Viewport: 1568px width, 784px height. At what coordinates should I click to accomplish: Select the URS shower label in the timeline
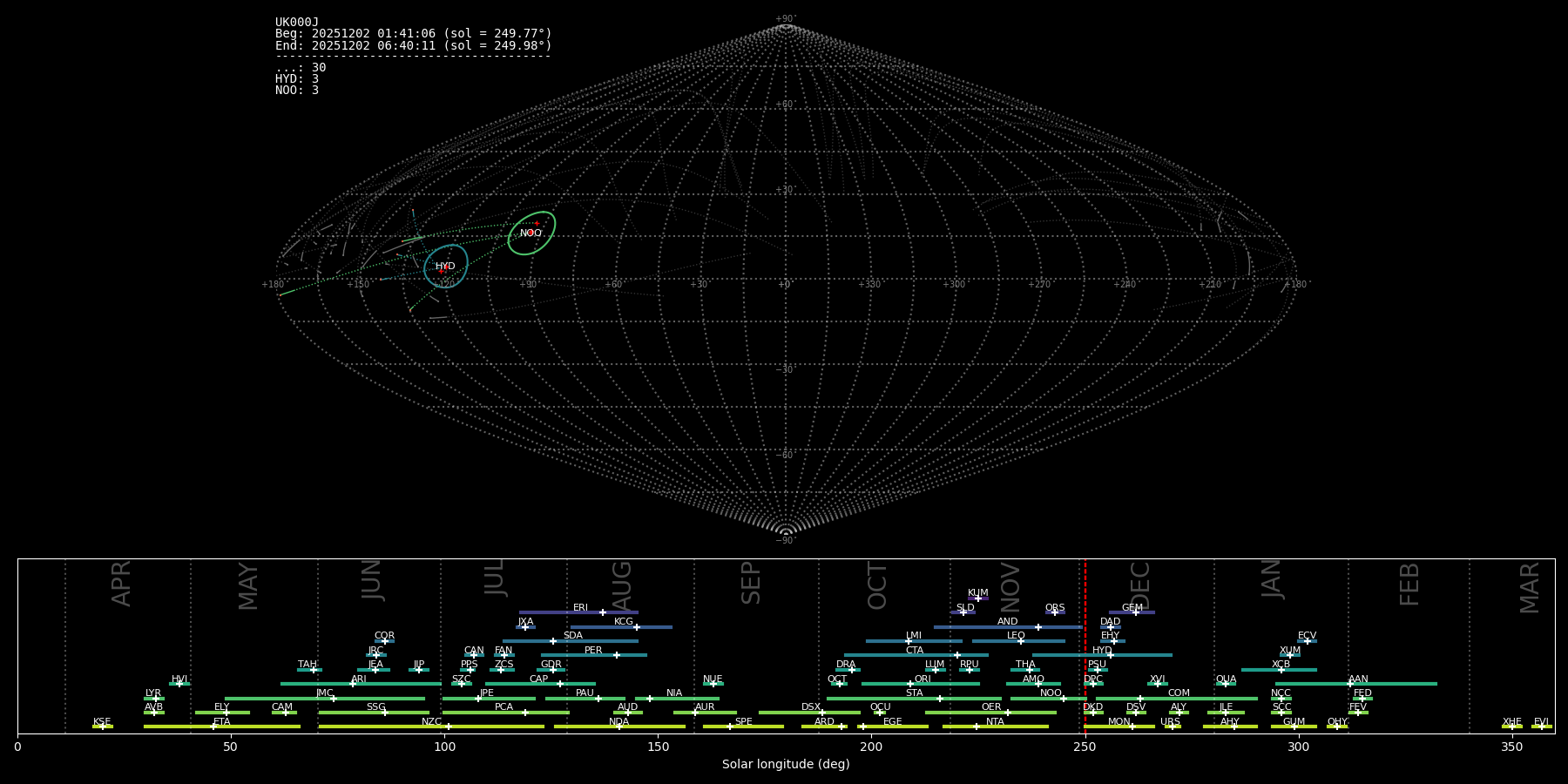pyautogui.click(x=1170, y=721)
